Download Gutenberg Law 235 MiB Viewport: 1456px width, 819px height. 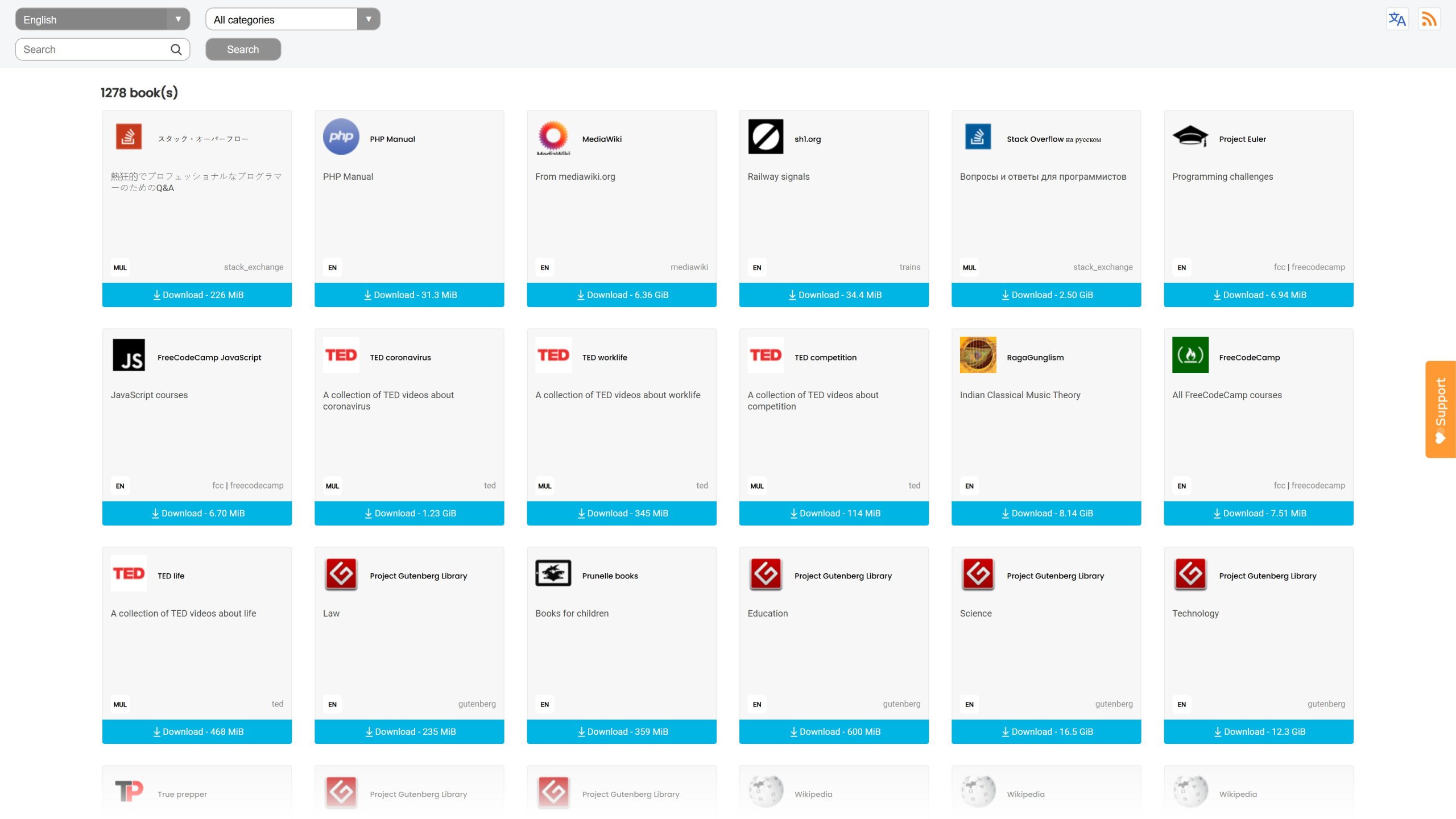tap(409, 731)
